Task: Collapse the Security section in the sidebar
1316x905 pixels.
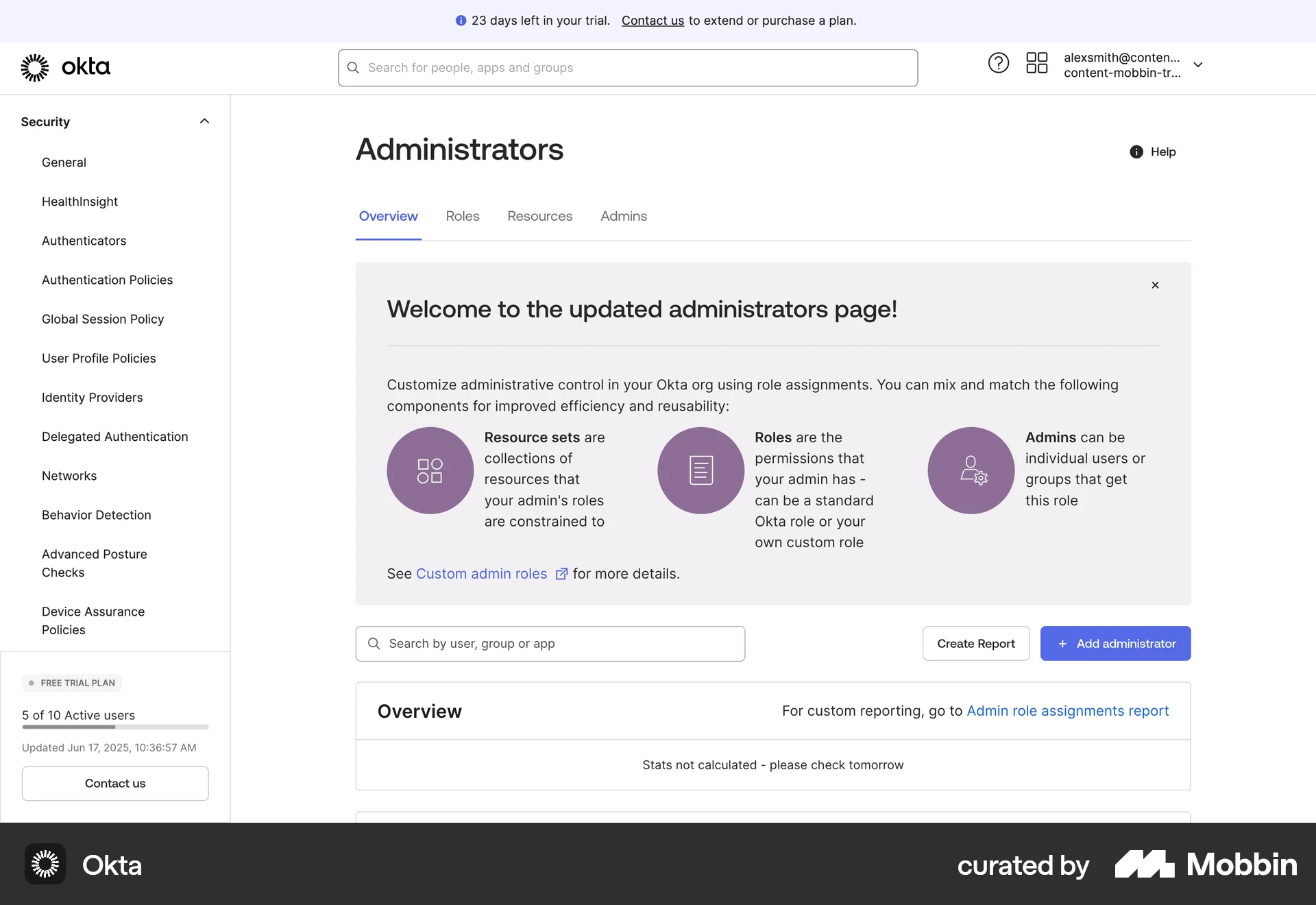Action: (204, 121)
